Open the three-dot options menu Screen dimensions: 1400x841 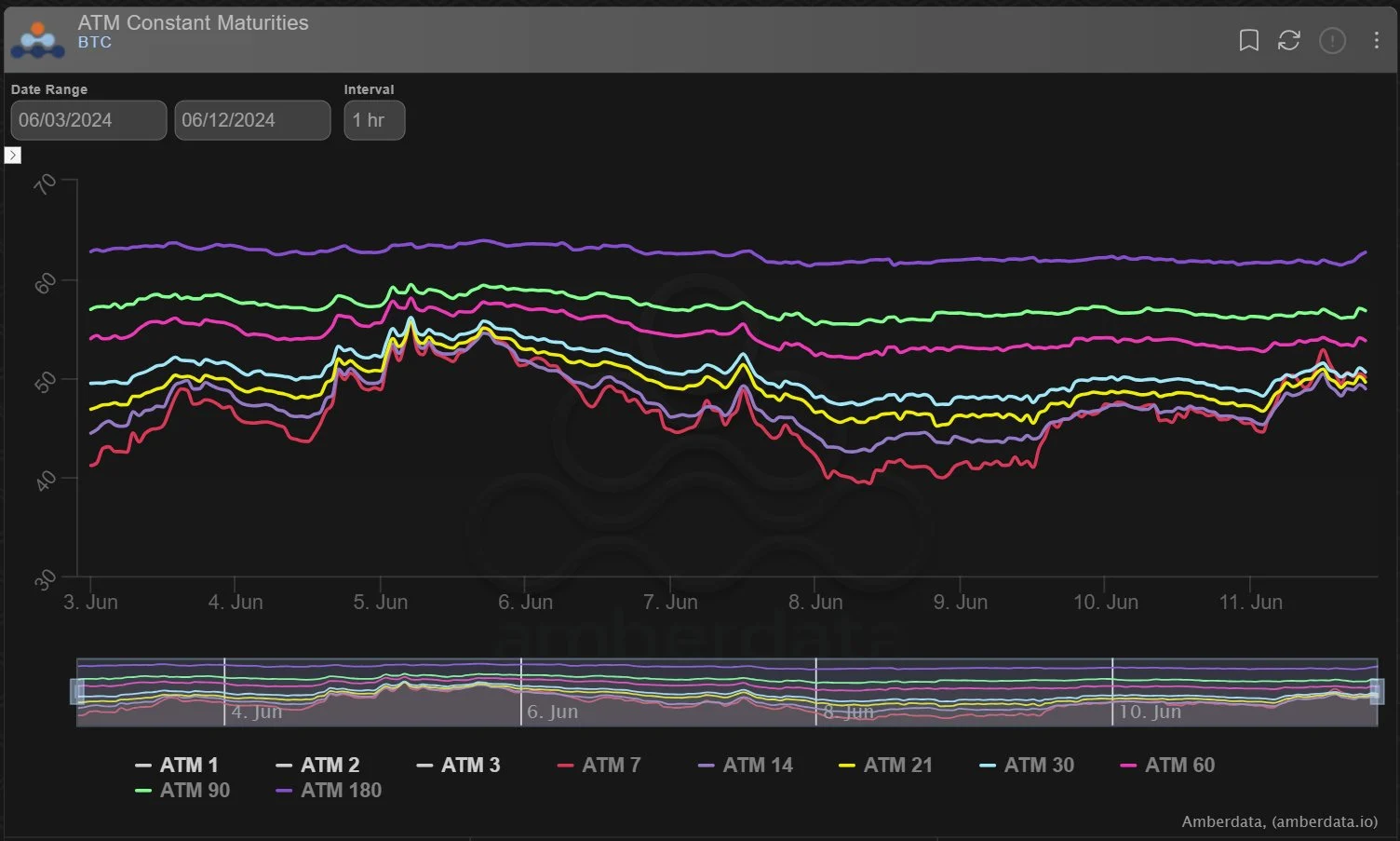point(1376,40)
